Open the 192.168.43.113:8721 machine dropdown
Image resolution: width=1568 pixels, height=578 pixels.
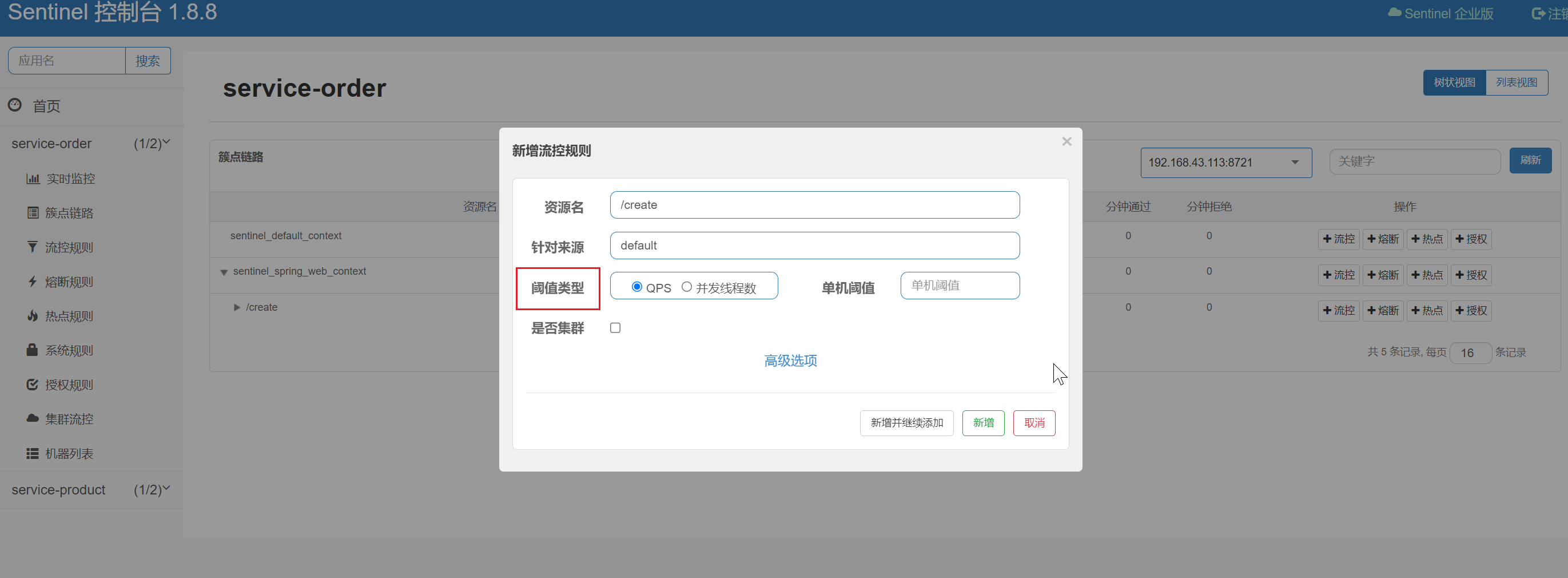[x=1226, y=163]
